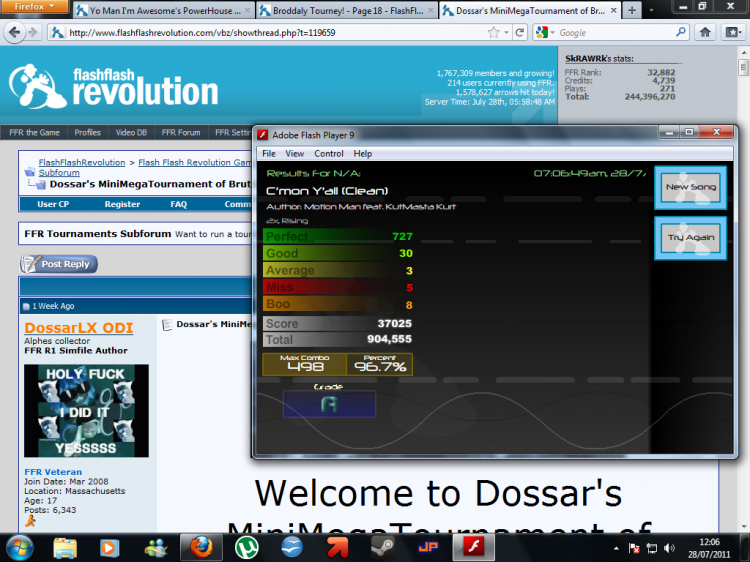Click the Post Reply button
This screenshot has height=562, width=750.
[x=58, y=264]
